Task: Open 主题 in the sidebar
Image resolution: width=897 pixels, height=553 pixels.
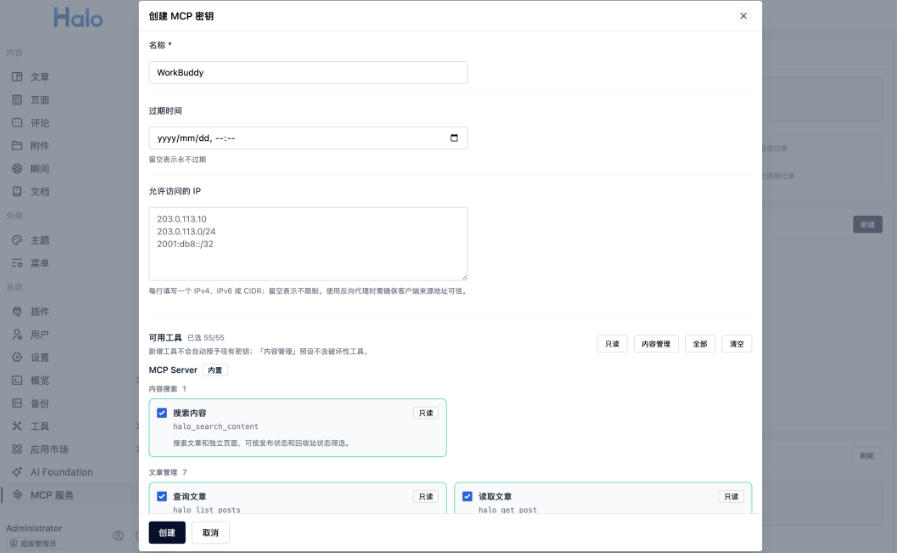Action: 39,240
